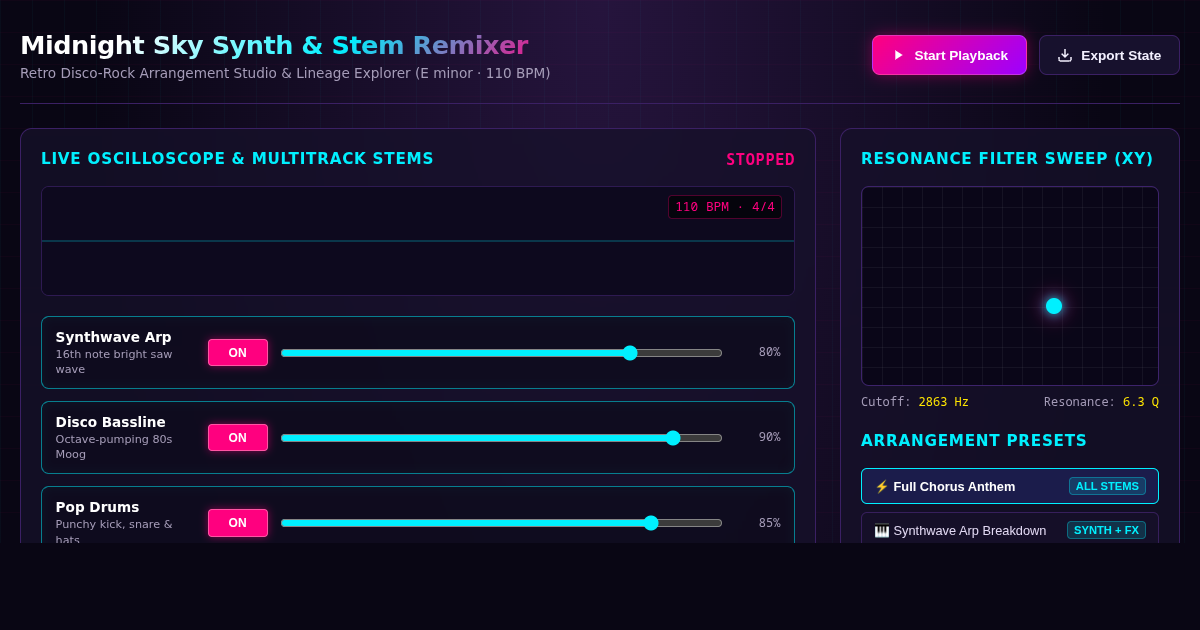Viewport: 1200px width, 630px height.
Task: Click the STOPPED status label
Action: [x=760, y=160]
